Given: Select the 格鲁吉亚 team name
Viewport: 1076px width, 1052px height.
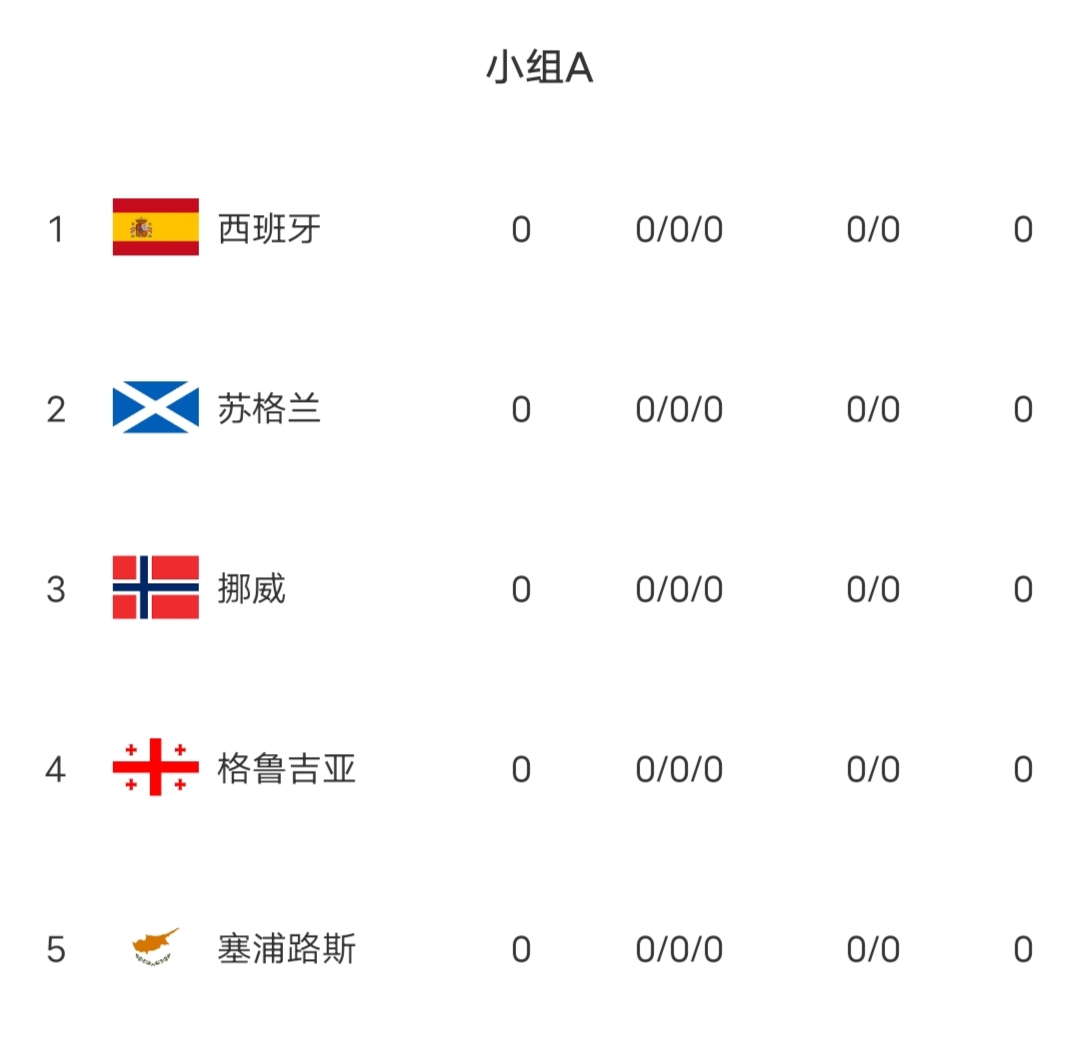Looking at the screenshot, I should [x=287, y=769].
